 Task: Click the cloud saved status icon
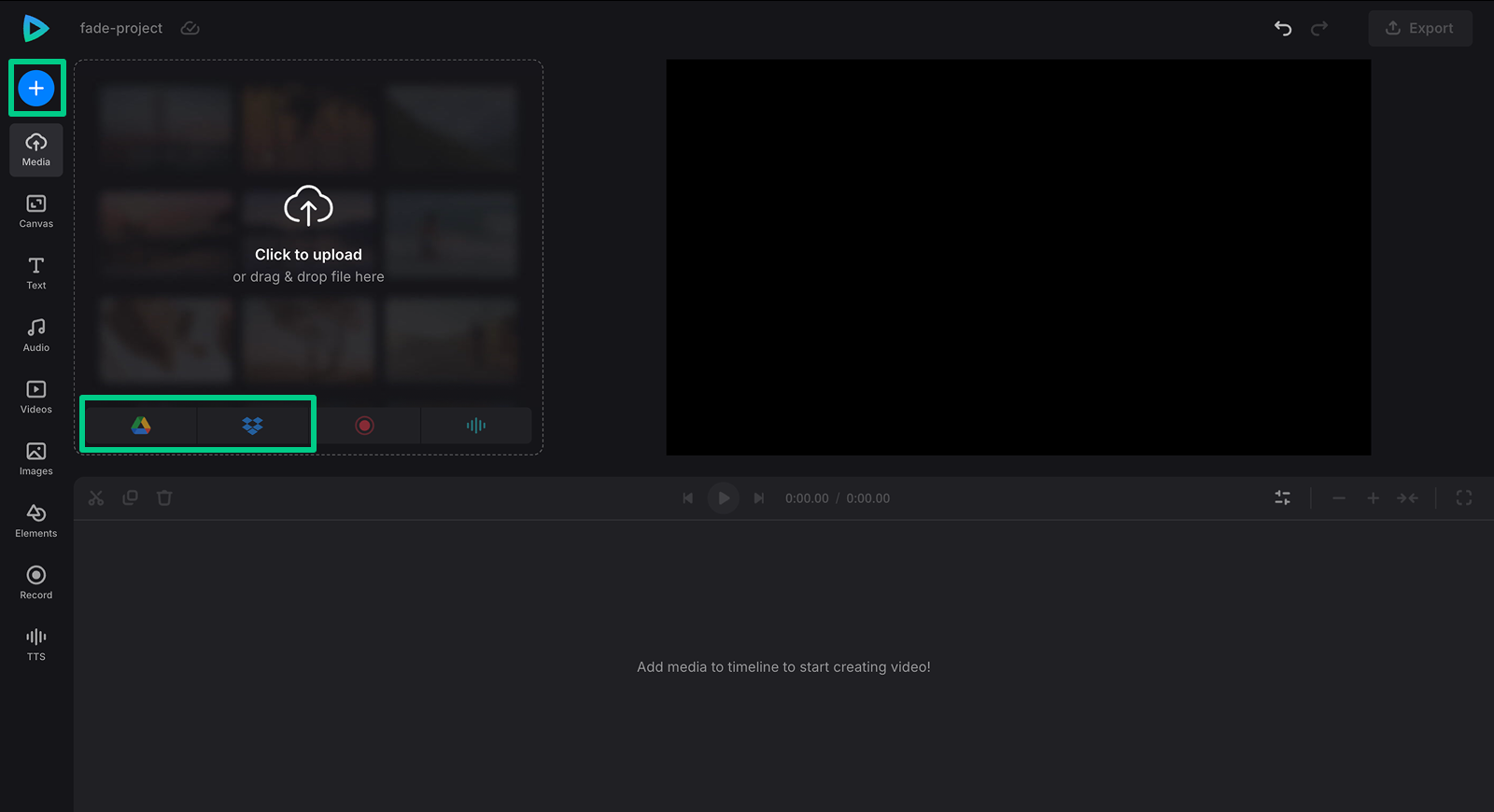190,28
